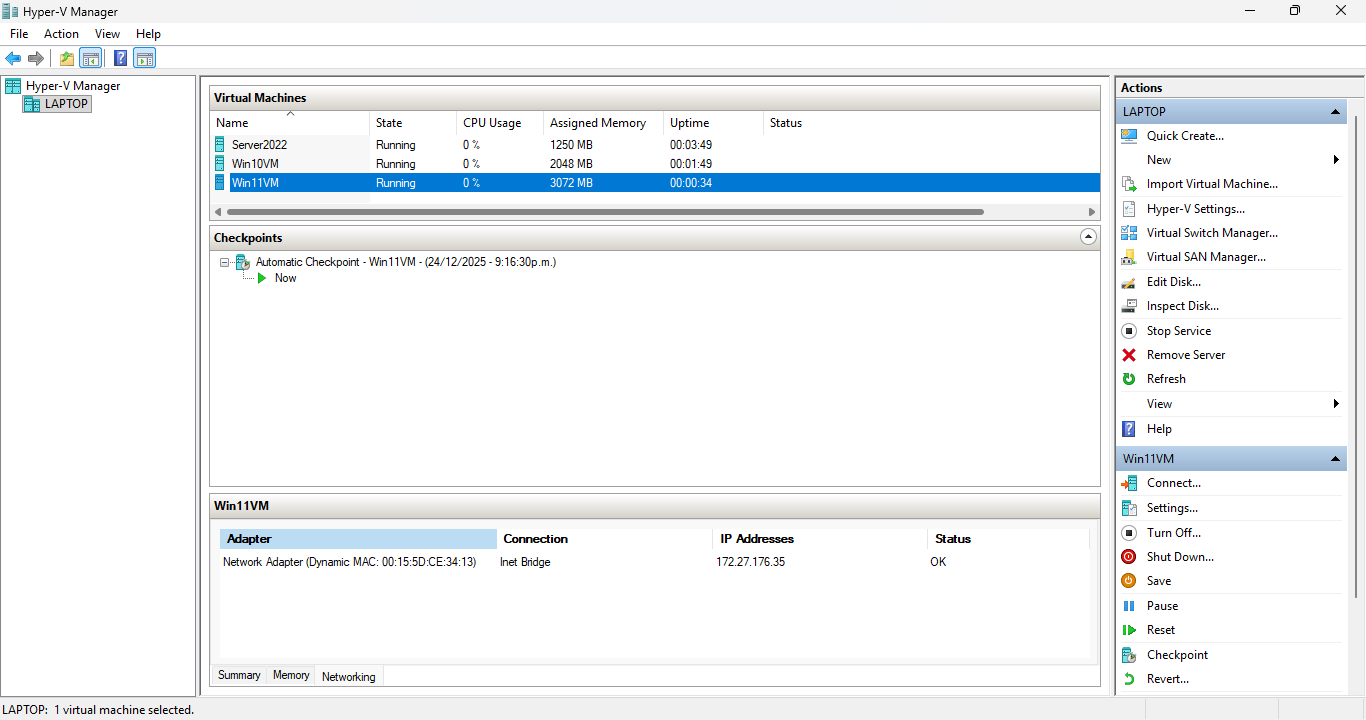This screenshot has width=1366, height=720.
Task: Toggle the Action pane toolbar button
Action: point(145,58)
